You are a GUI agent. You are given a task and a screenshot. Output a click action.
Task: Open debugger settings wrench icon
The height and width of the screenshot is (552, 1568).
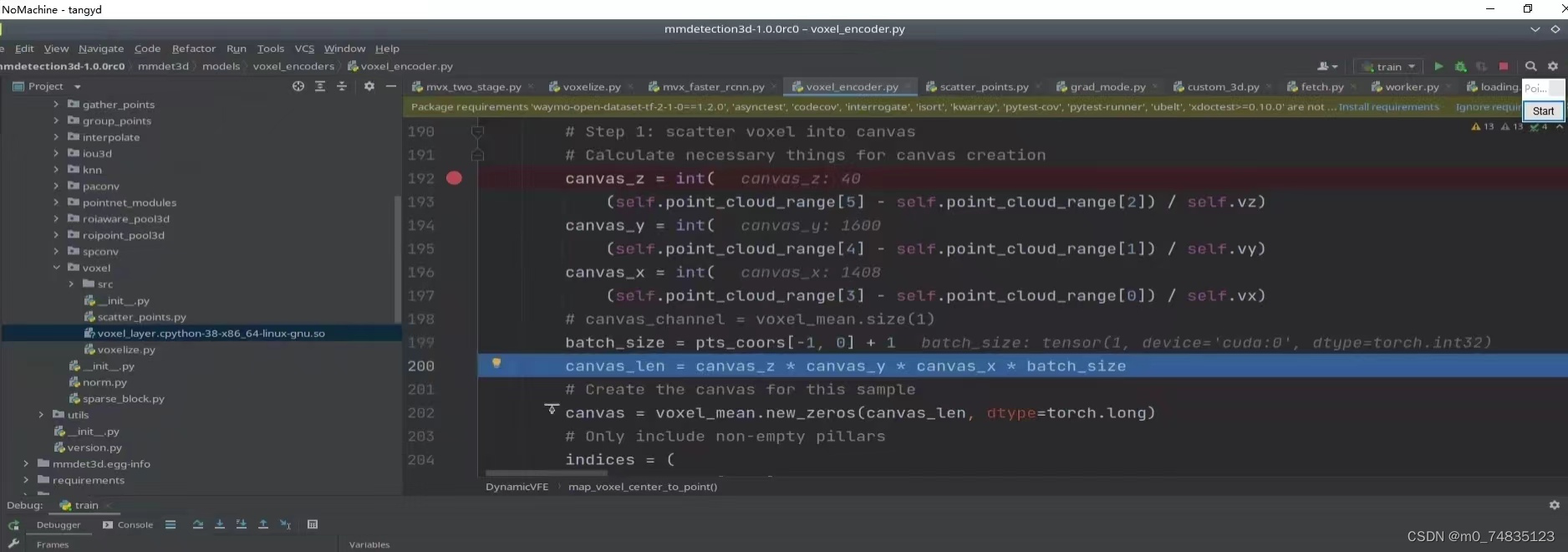point(13,543)
